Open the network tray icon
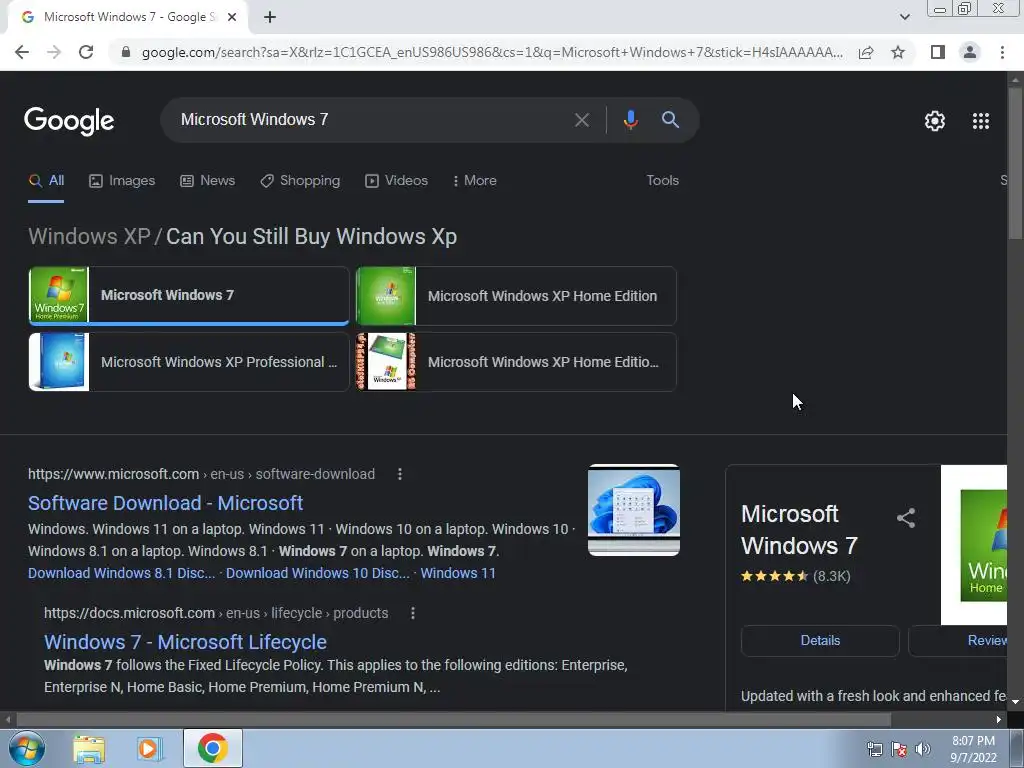 click(x=874, y=749)
